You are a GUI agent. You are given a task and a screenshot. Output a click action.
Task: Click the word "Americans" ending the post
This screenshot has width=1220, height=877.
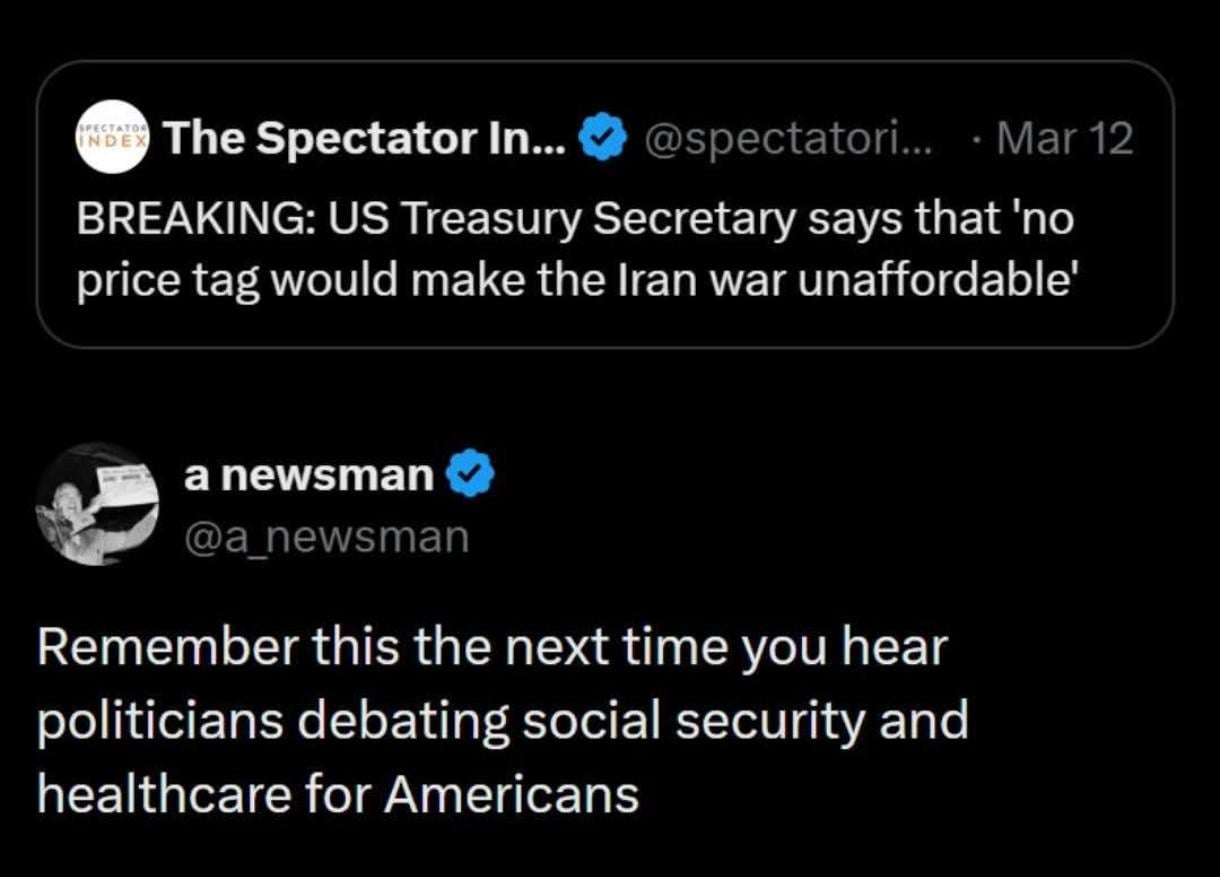[511, 795]
